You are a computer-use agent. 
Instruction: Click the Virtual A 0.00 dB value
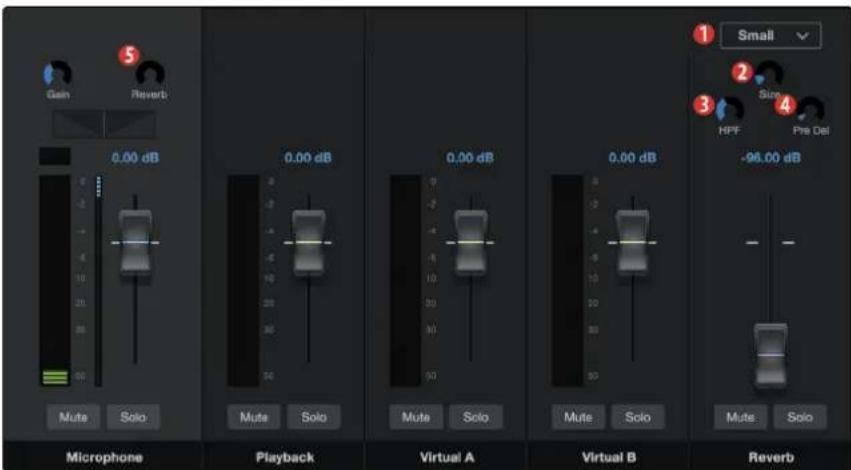[470, 158]
